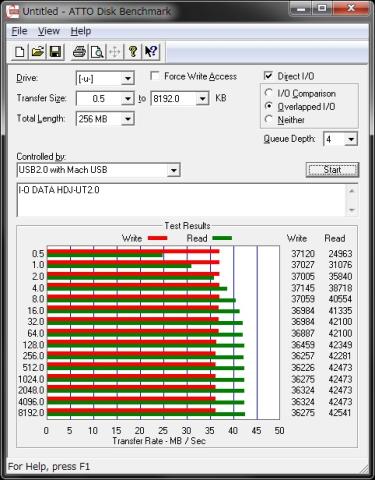Click in the I-O DATA HDJ-UT2.0 description field
The width and height of the screenshot is (375, 480).
point(181,200)
